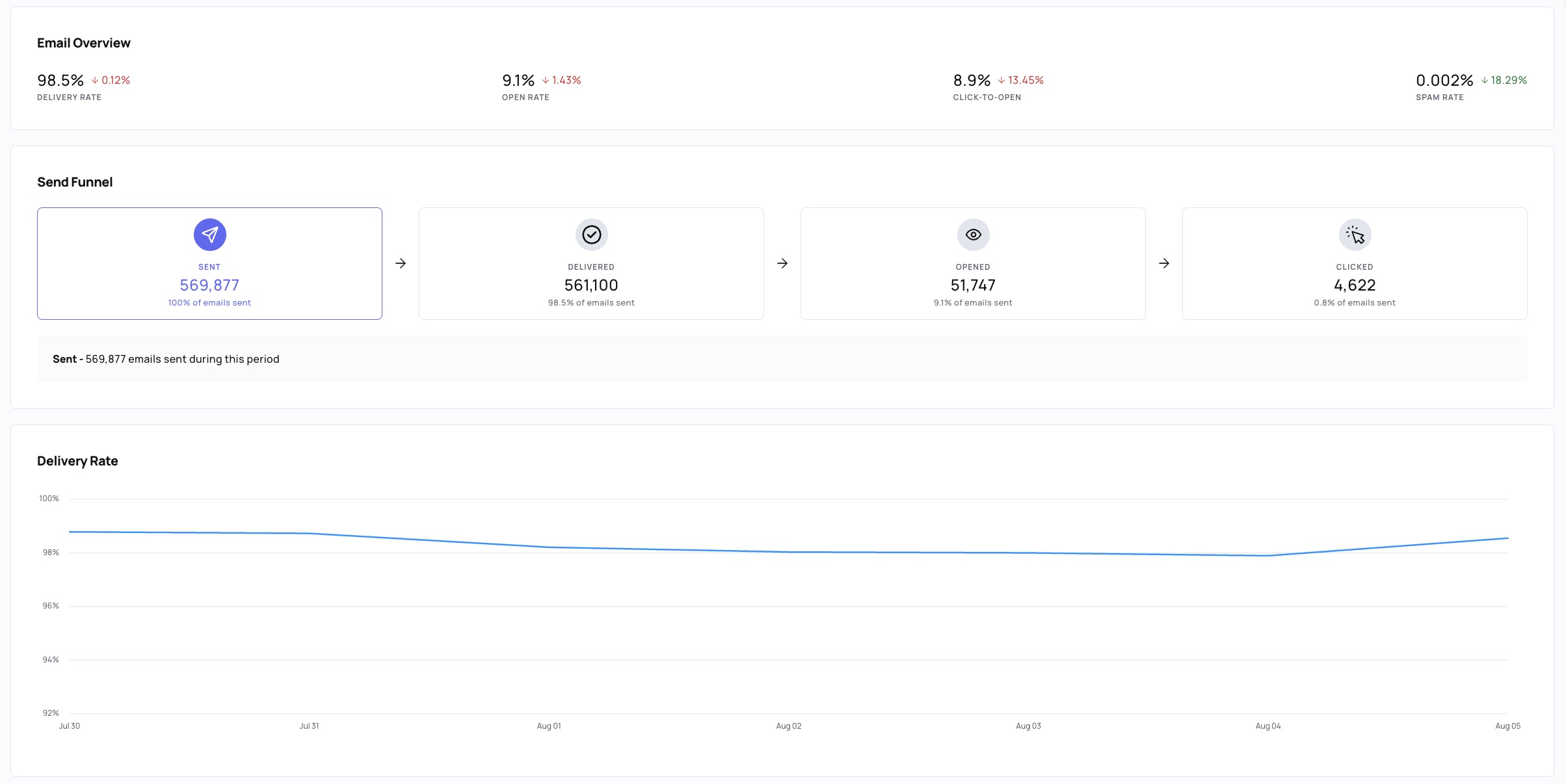Image resolution: width=1566 pixels, height=784 pixels.
Task: Click the '98.5% of emails sent' text
Action: click(591, 303)
